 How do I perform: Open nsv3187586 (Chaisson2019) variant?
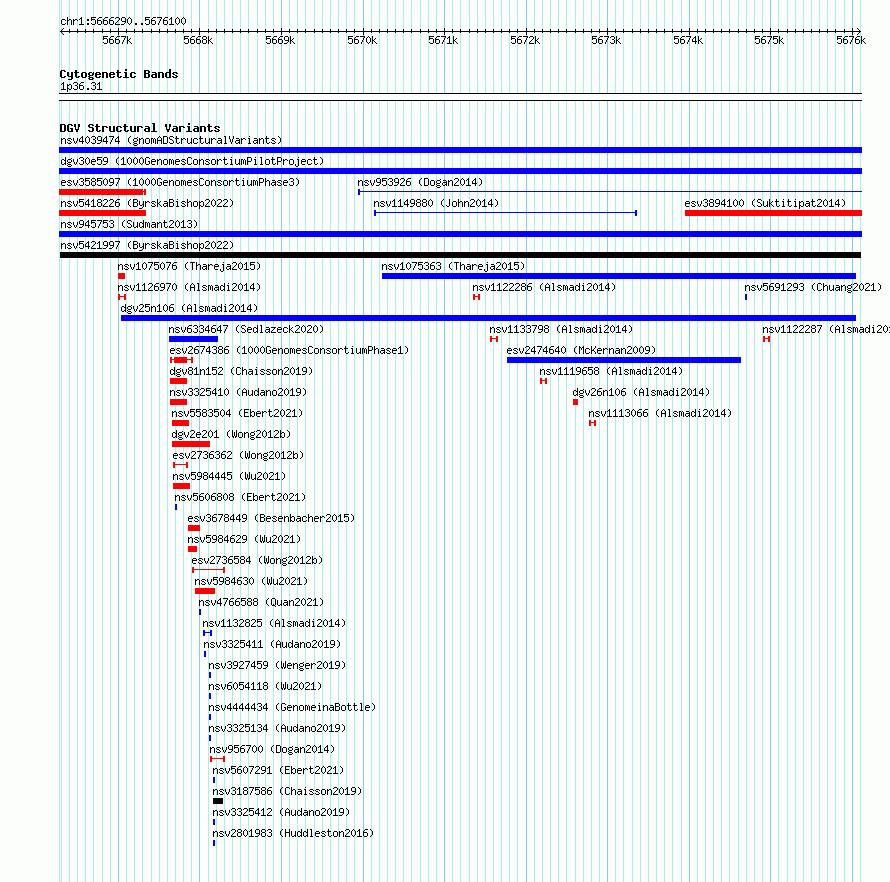point(287,791)
